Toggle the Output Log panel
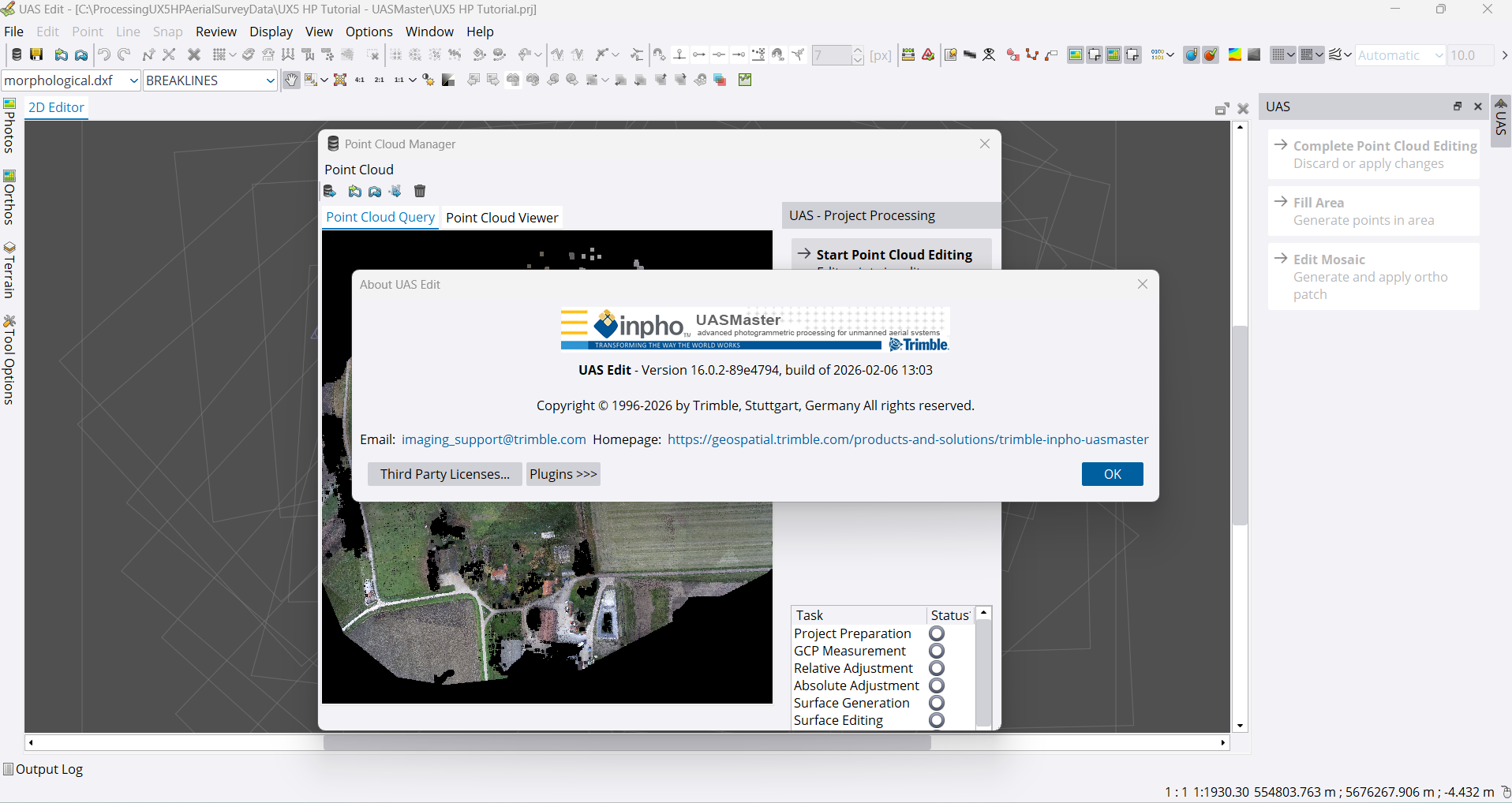The image size is (1512, 803). (43, 769)
